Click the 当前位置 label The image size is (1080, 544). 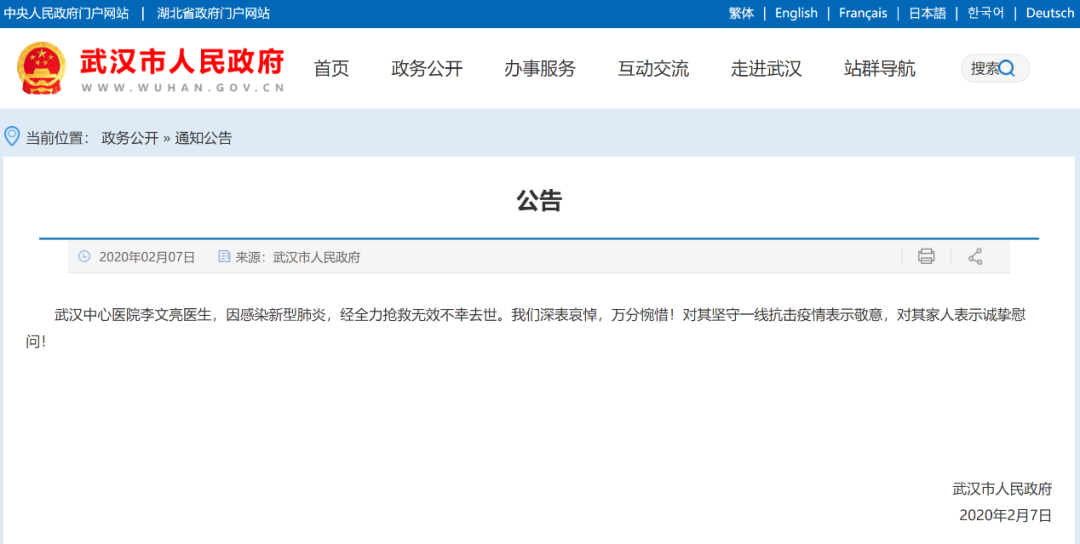(57, 138)
